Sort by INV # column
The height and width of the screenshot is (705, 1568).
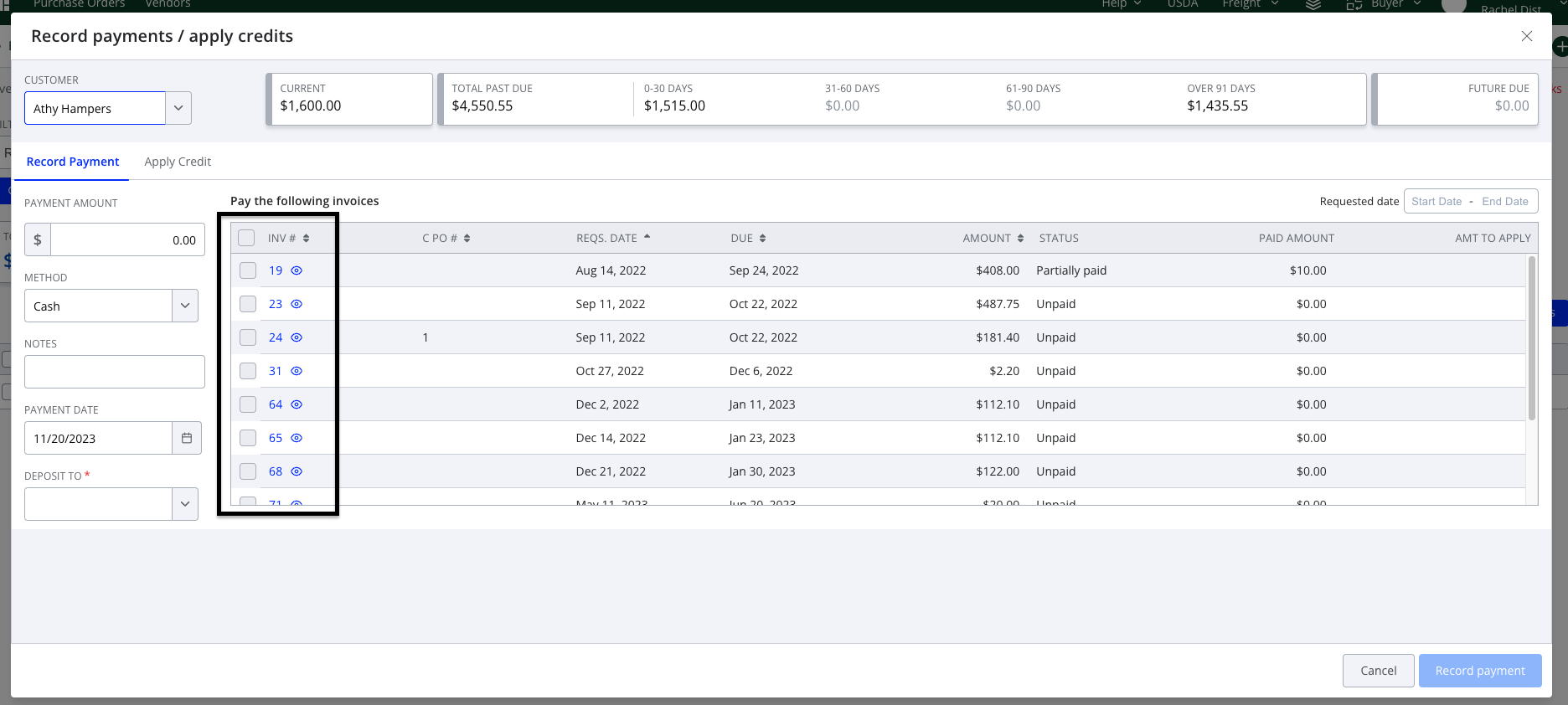pyautogui.click(x=288, y=239)
